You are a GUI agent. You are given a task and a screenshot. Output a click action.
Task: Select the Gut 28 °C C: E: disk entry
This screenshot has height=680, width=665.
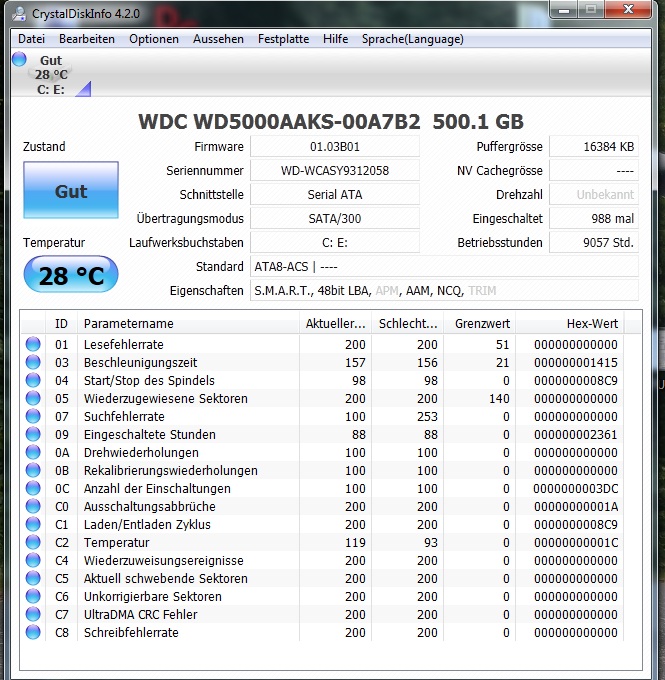(x=51, y=75)
